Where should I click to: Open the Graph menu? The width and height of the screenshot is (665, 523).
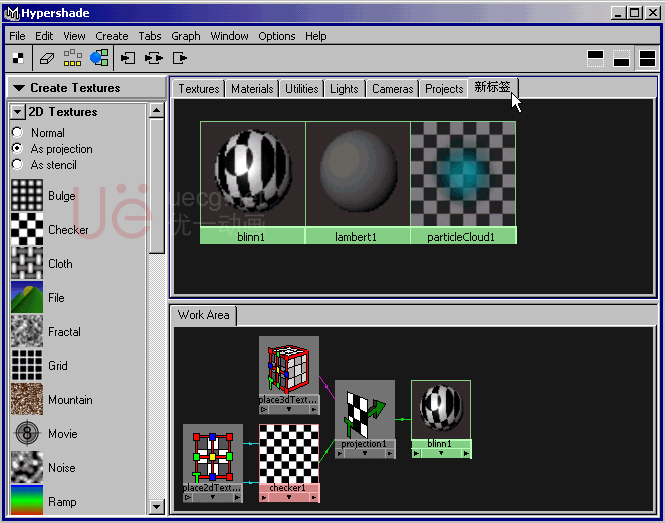[x=186, y=36]
